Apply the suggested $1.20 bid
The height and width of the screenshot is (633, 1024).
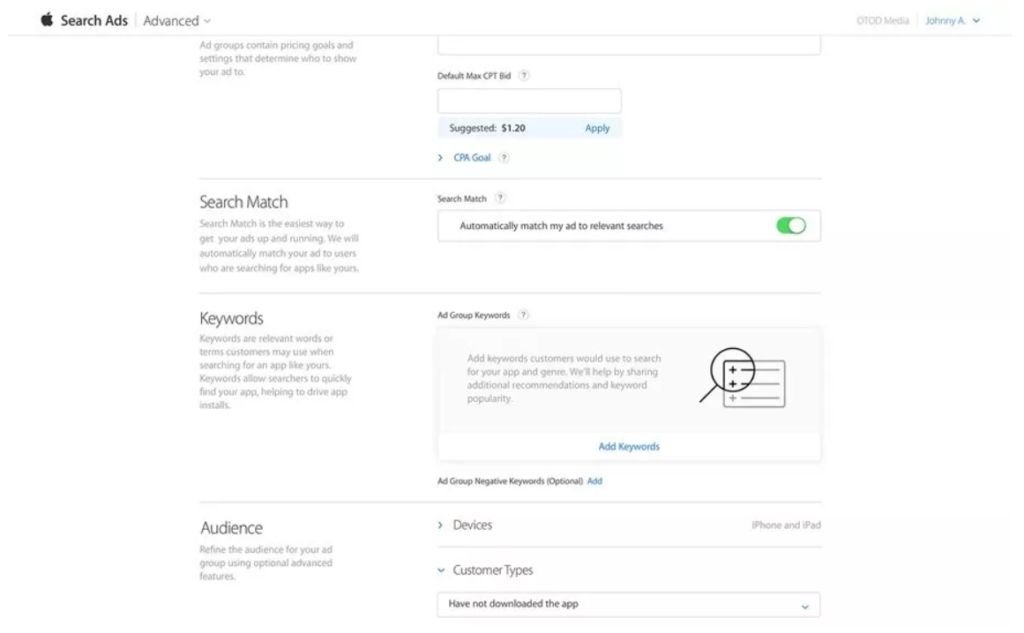(x=597, y=128)
